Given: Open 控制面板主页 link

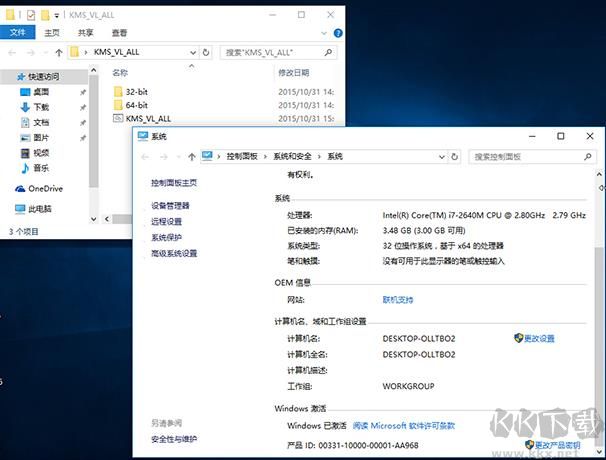Looking at the screenshot, I should (174, 183).
